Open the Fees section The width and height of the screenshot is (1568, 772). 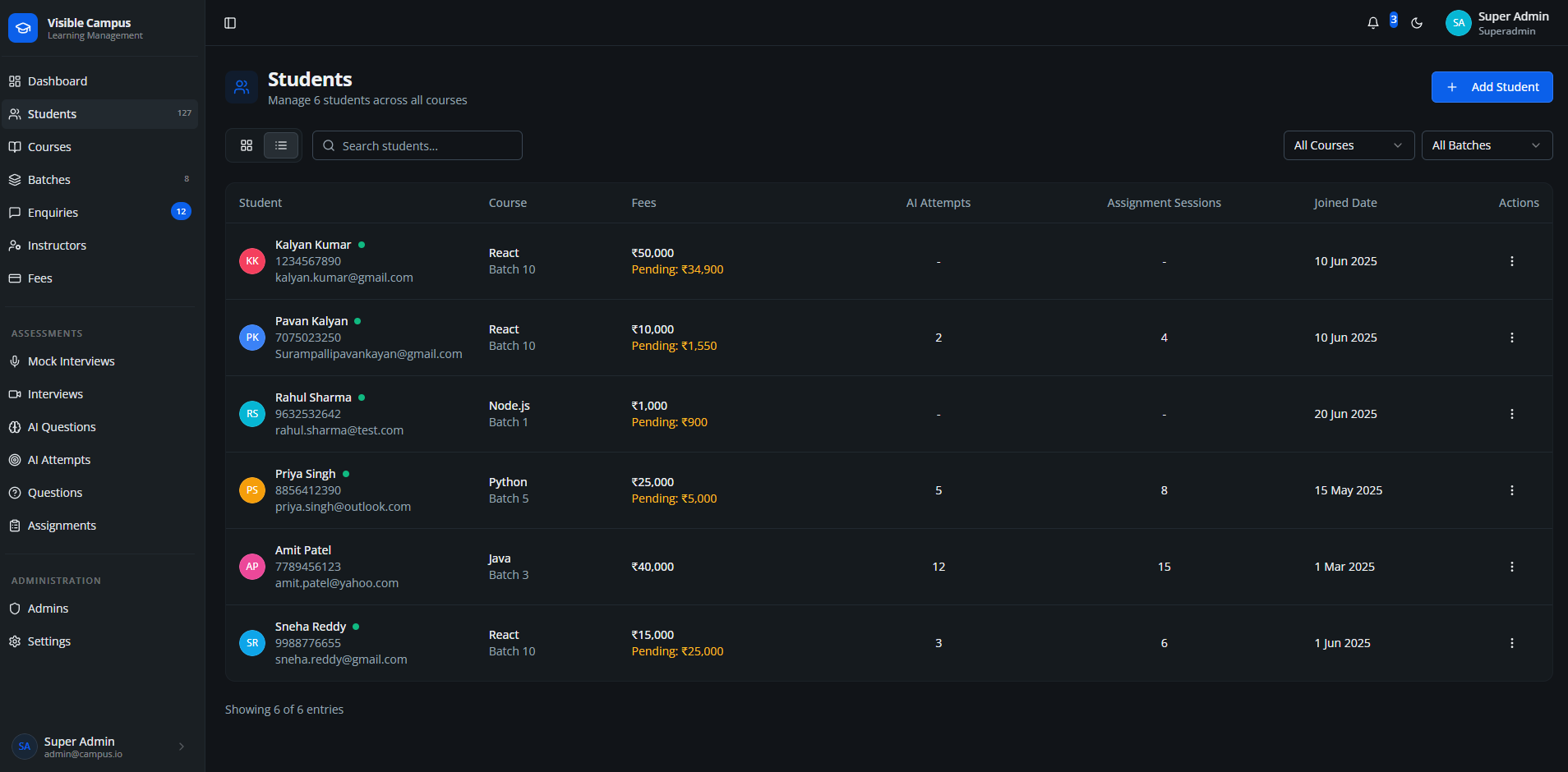(x=39, y=278)
